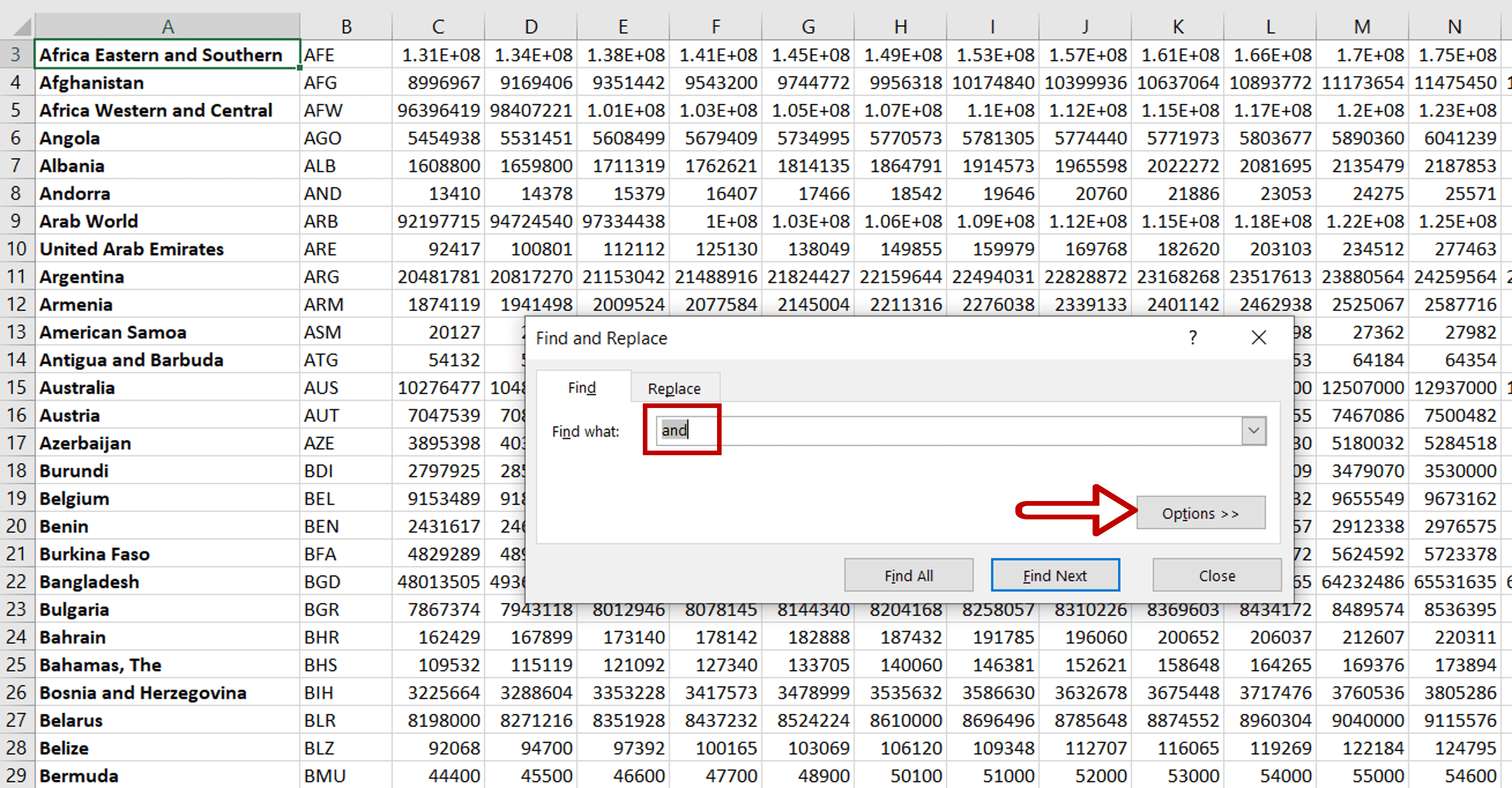The height and width of the screenshot is (788, 1512).
Task: Close the Find and Replace dialog with X
Action: (1259, 338)
